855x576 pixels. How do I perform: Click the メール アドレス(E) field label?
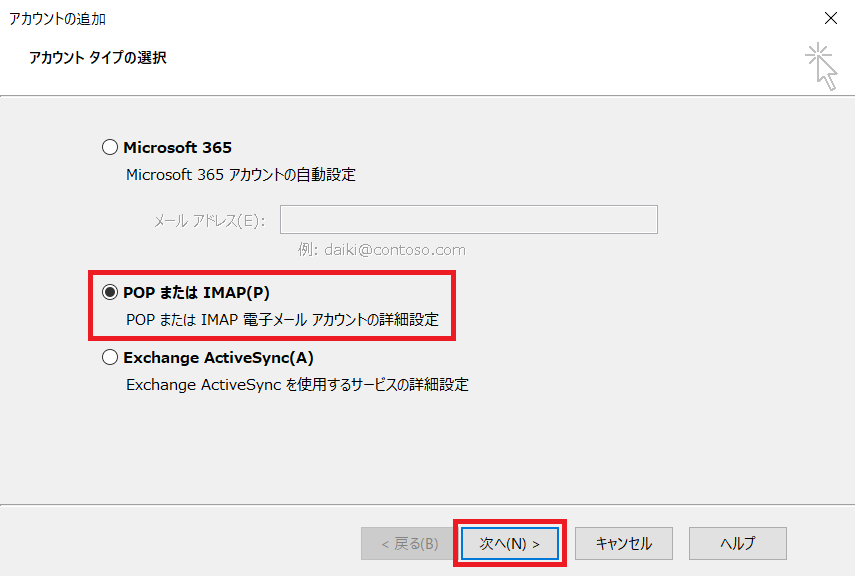tap(209, 221)
